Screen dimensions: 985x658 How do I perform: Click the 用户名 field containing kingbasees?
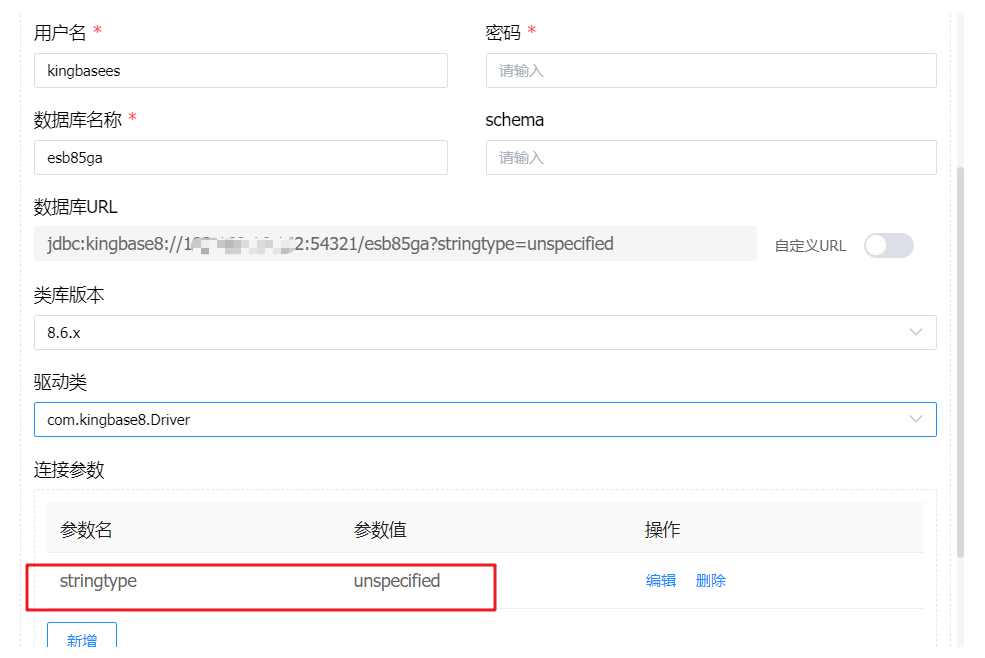240,70
